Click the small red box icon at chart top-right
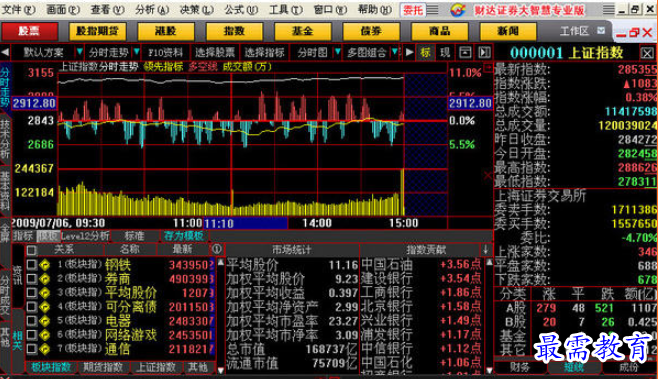 (488, 67)
